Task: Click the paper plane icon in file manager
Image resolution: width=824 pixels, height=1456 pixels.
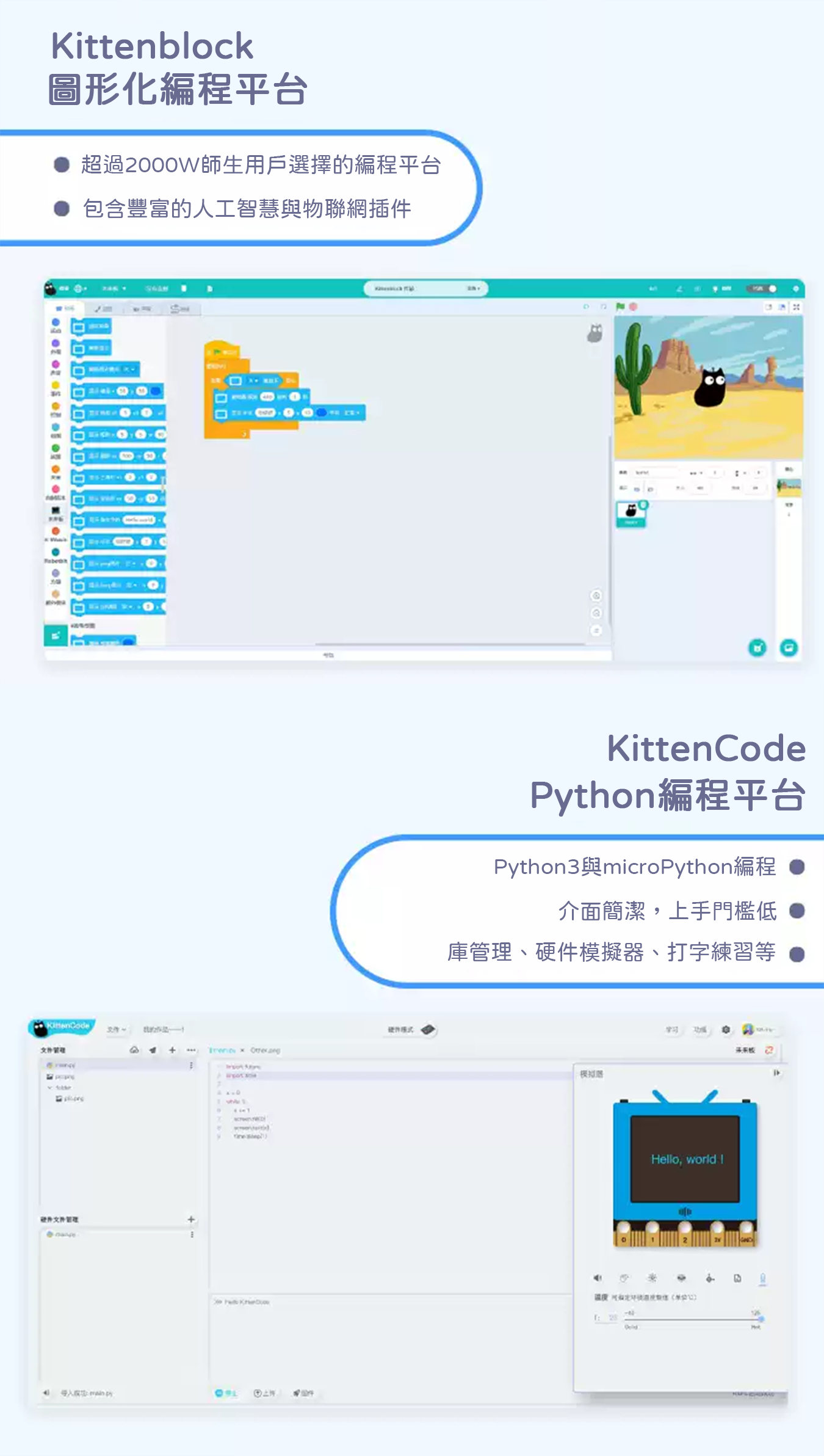Action: click(153, 1050)
